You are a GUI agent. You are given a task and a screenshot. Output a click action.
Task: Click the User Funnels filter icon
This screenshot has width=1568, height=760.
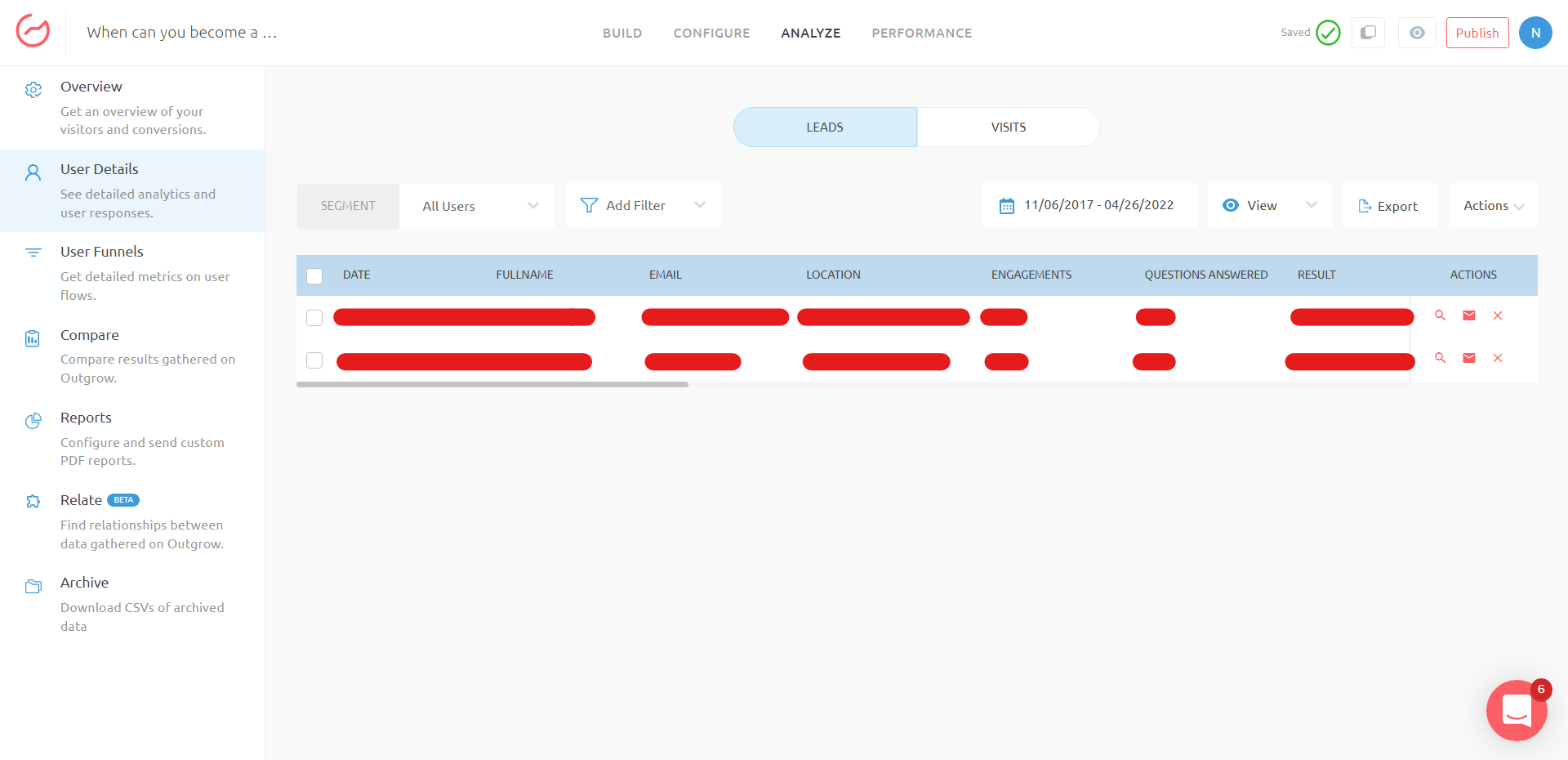pyautogui.click(x=33, y=253)
